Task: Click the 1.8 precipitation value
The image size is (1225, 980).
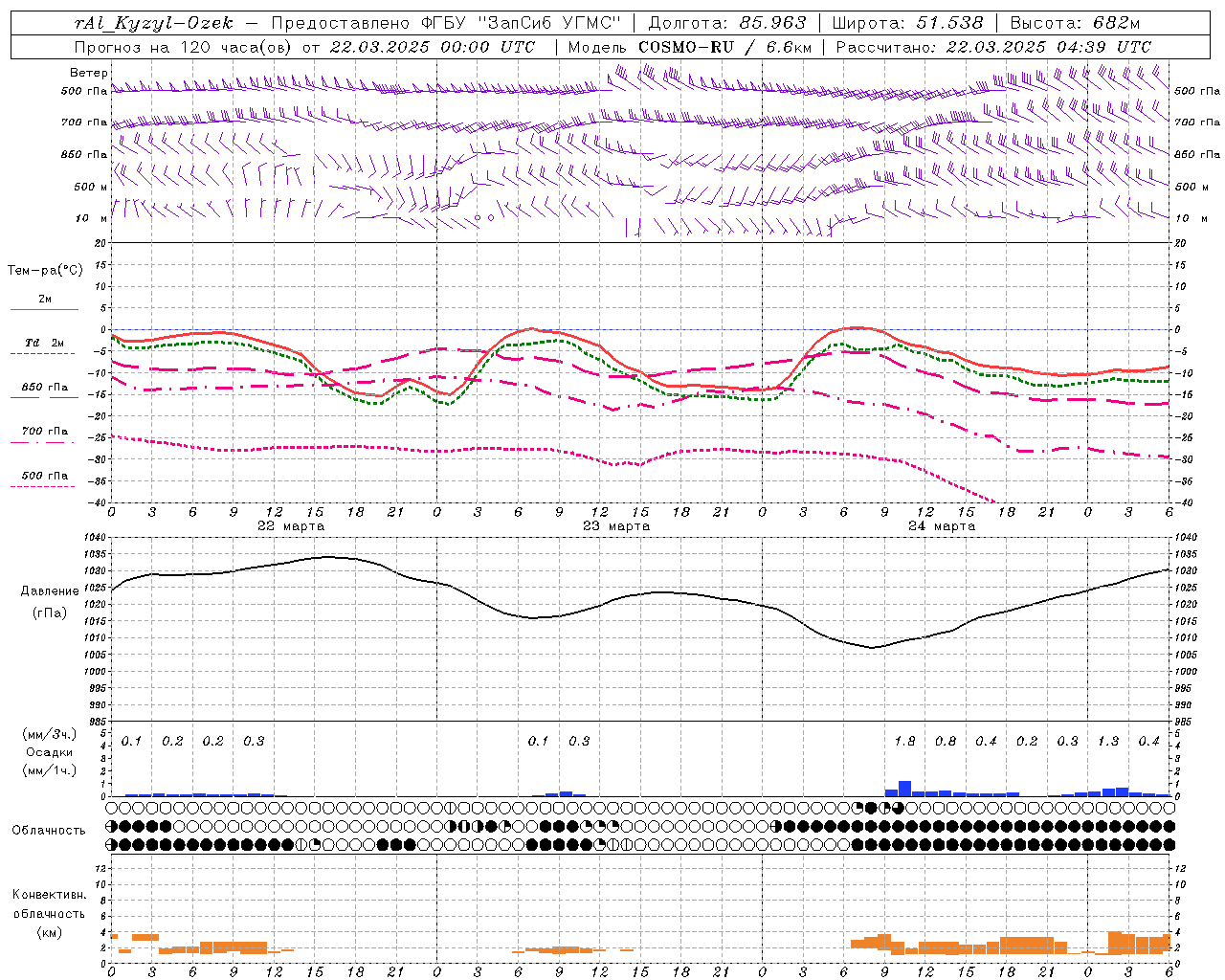Action: 904,741
